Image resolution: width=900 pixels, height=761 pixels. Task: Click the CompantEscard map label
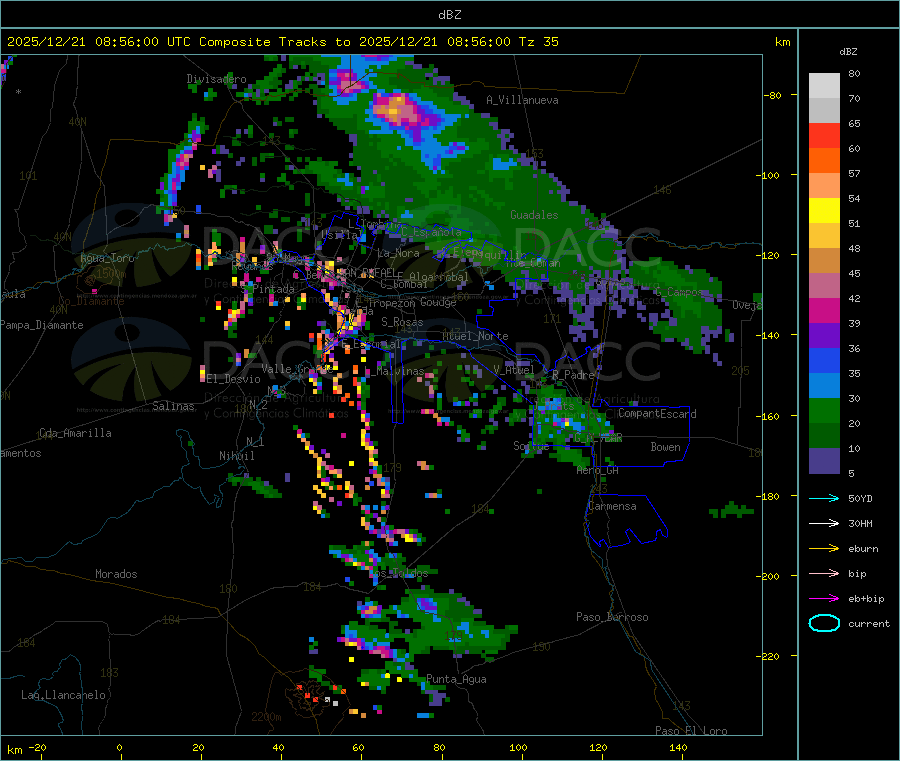[658, 414]
